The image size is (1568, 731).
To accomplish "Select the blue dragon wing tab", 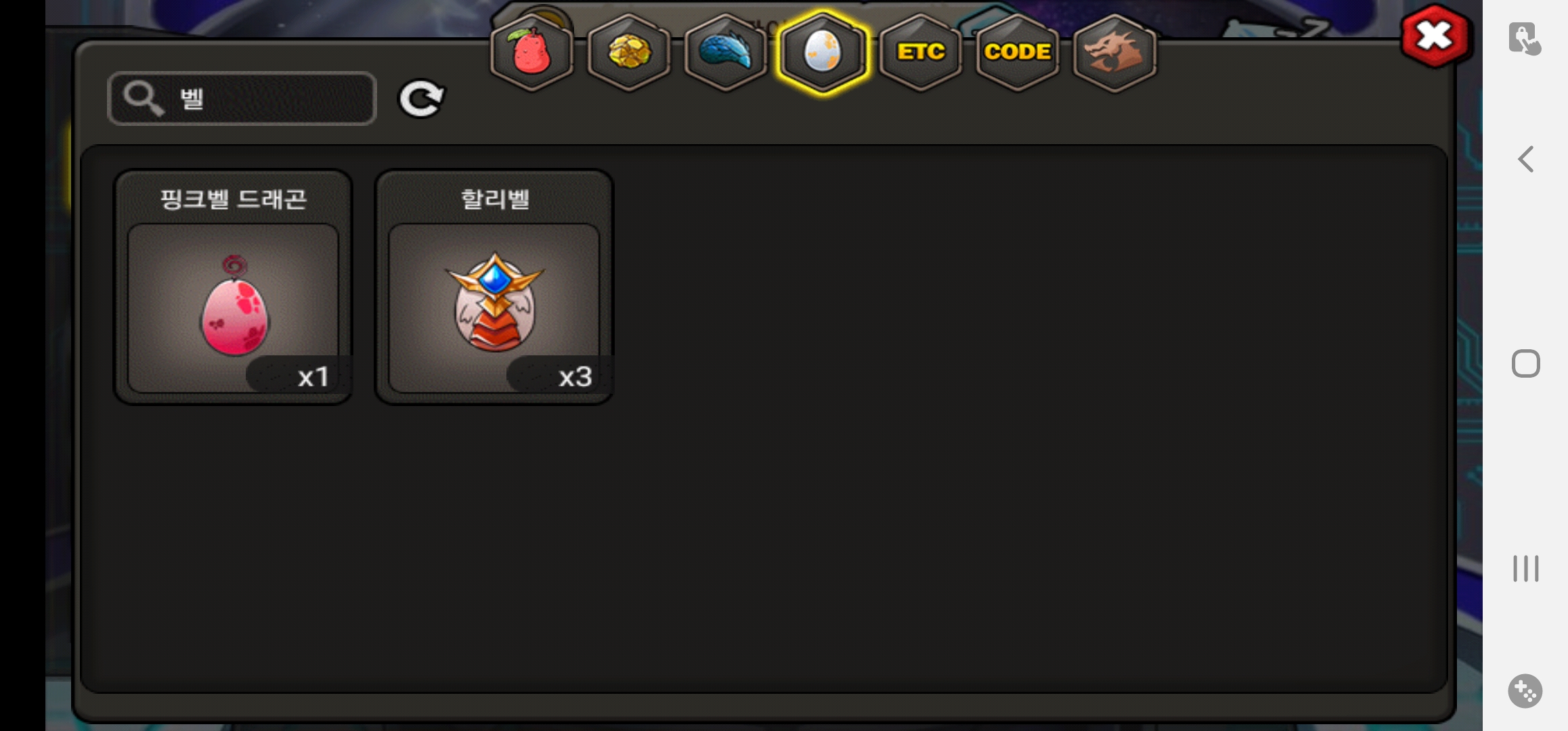I will coord(726,52).
